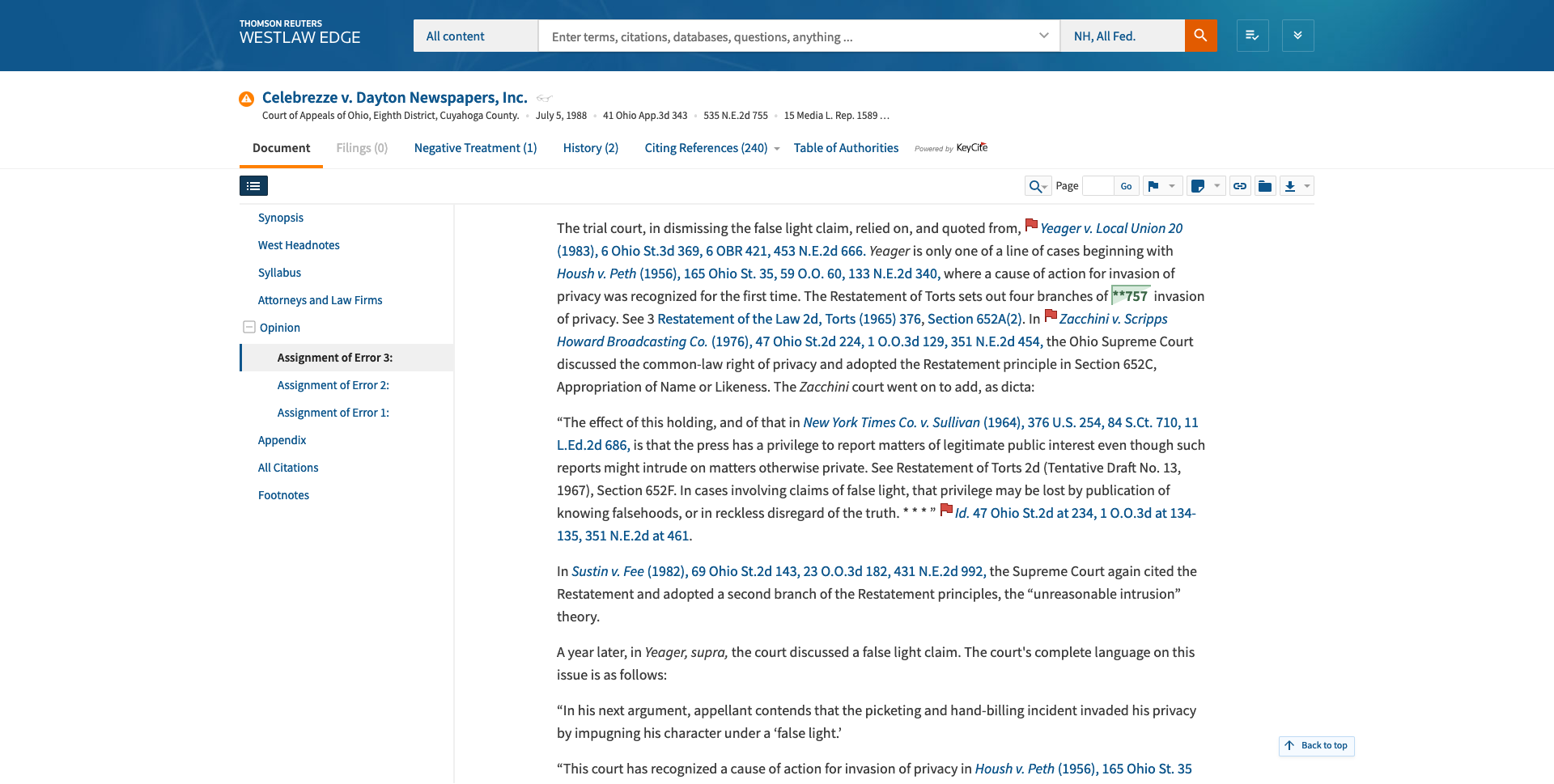Expand the search box suggestions chevron
The width and height of the screenshot is (1554, 784).
pyautogui.click(x=1043, y=36)
